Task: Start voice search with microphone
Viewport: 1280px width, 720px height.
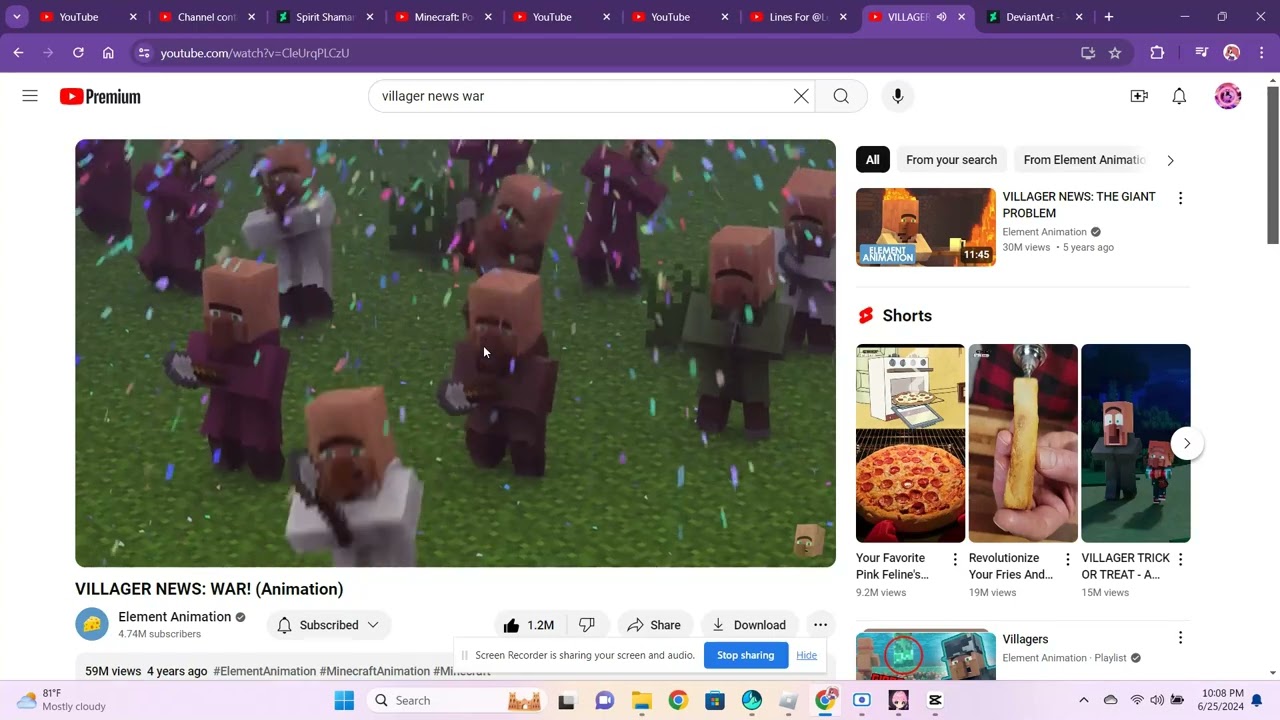Action: click(898, 96)
